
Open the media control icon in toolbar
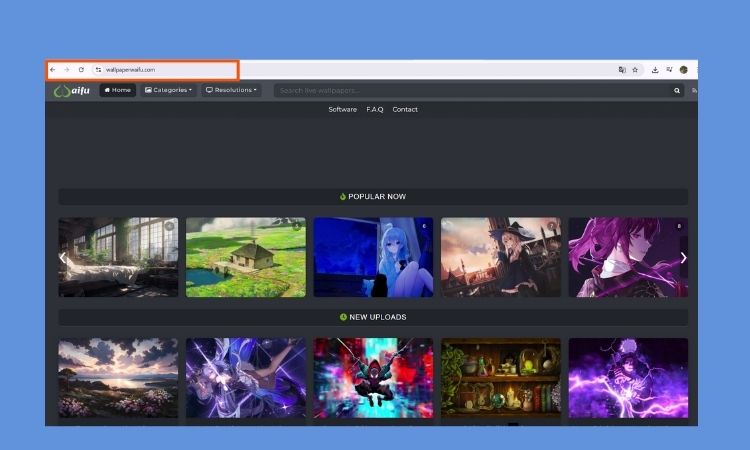(x=669, y=70)
